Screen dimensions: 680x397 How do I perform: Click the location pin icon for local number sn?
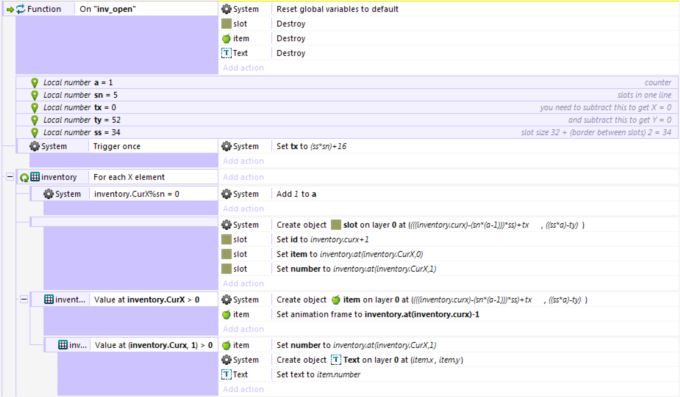pos(35,95)
